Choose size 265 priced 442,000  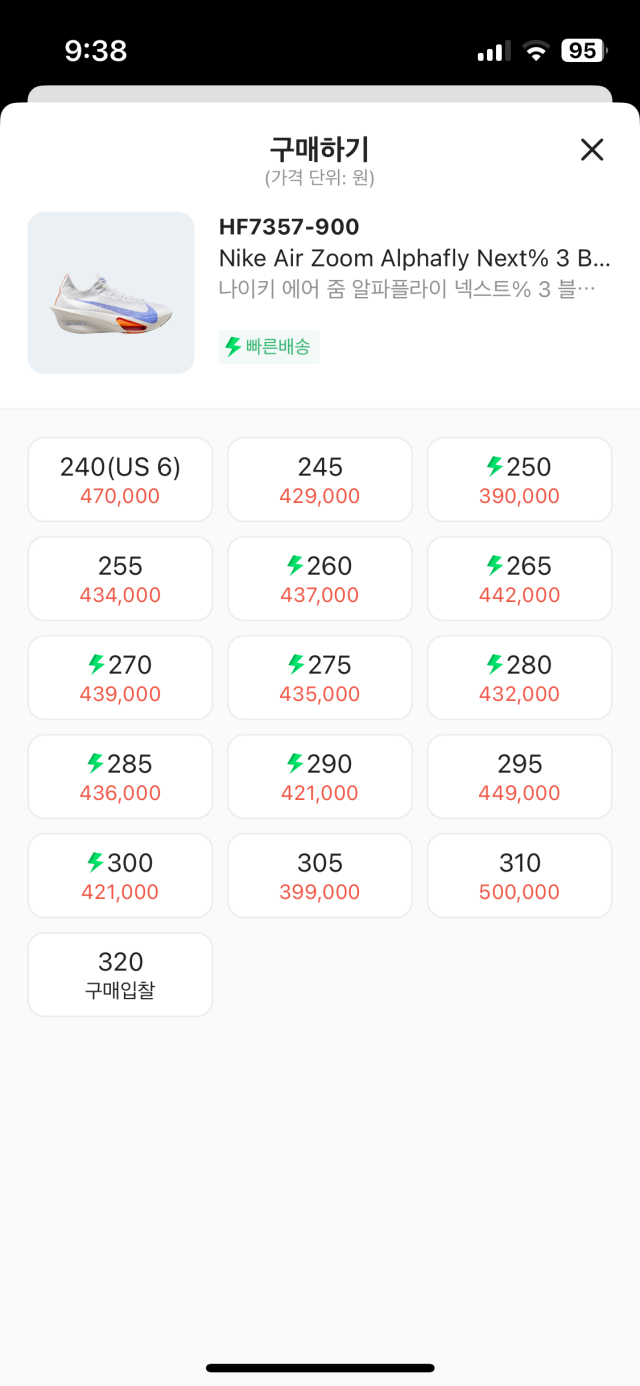pos(519,579)
